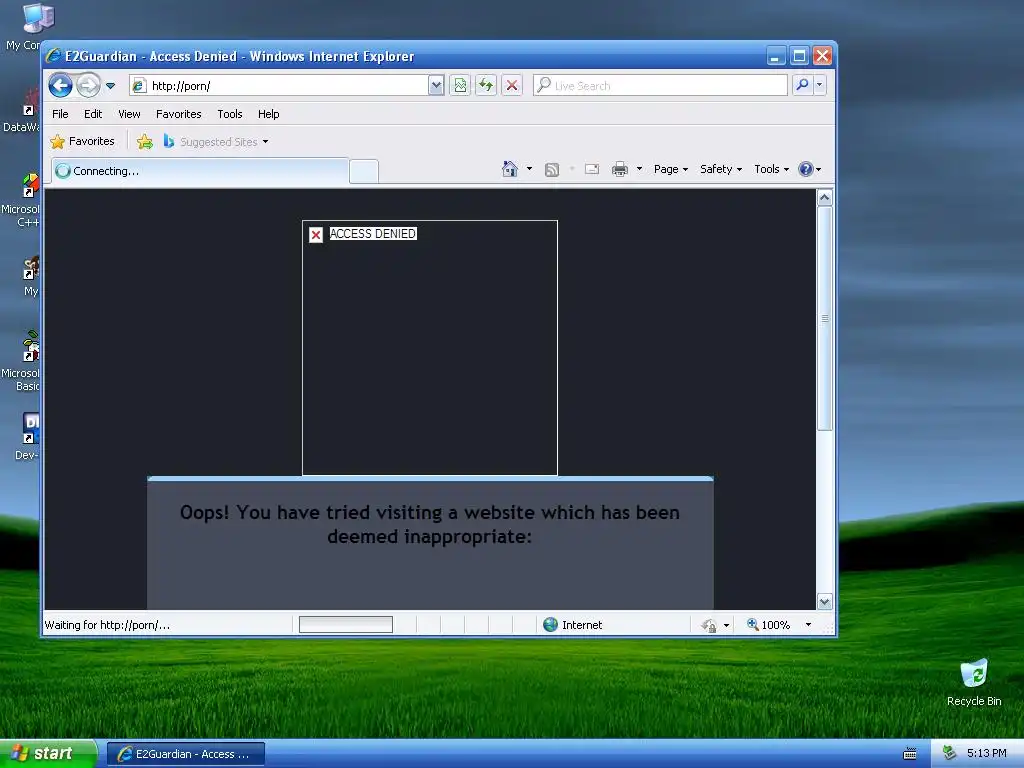The height and width of the screenshot is (768, 1024).
Task: Click the Oops inappropriate website message
Action: click(x=430, y=524)
